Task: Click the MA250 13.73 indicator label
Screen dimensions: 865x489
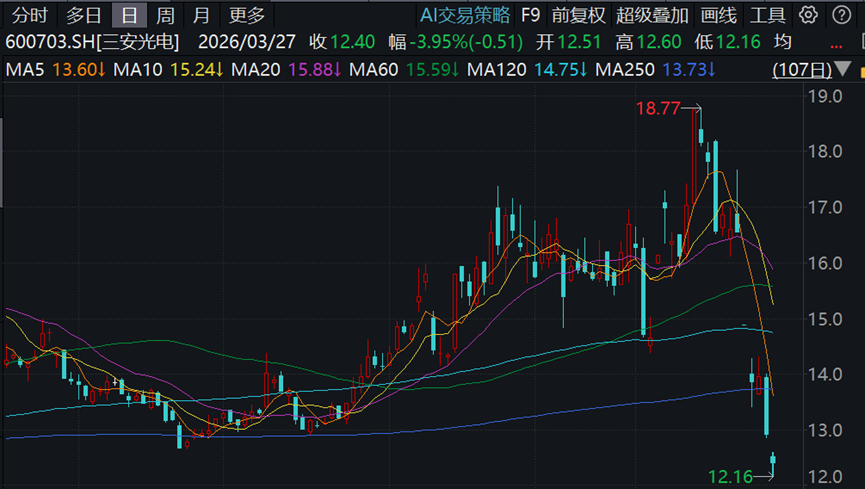Action: click(655, 70)
